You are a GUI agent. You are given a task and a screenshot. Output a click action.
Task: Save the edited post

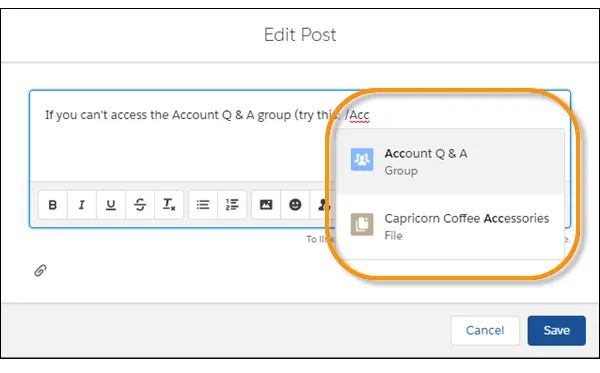coord(557,331)
